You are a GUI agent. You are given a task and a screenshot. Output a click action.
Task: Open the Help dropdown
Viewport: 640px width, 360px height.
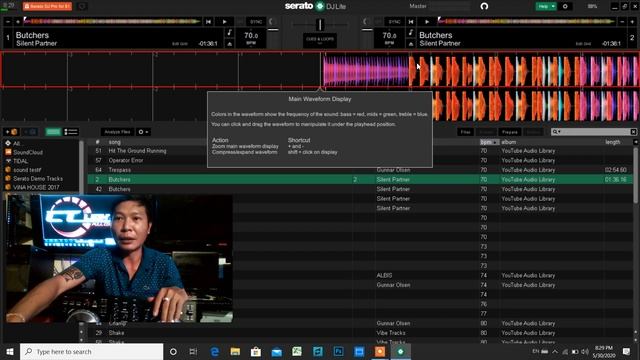546,6
